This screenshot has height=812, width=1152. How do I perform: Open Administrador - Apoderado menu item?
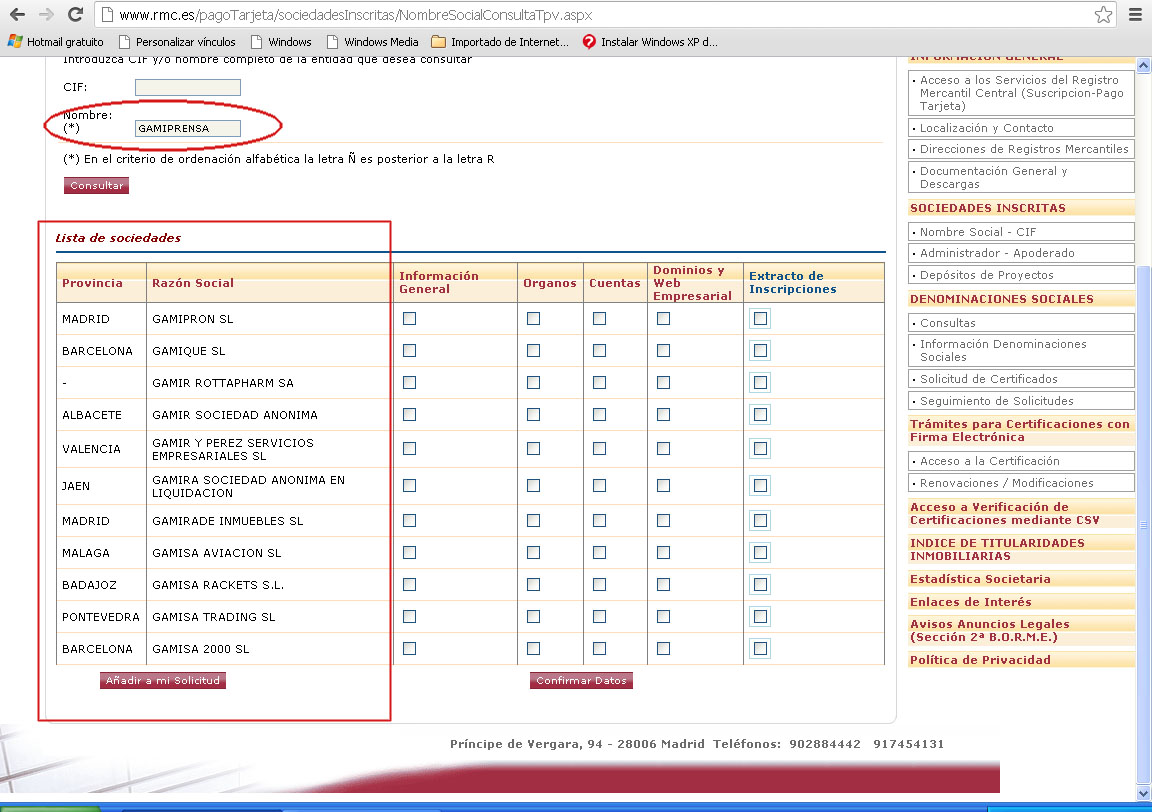pyautogui.click(x=1021, y=253)
